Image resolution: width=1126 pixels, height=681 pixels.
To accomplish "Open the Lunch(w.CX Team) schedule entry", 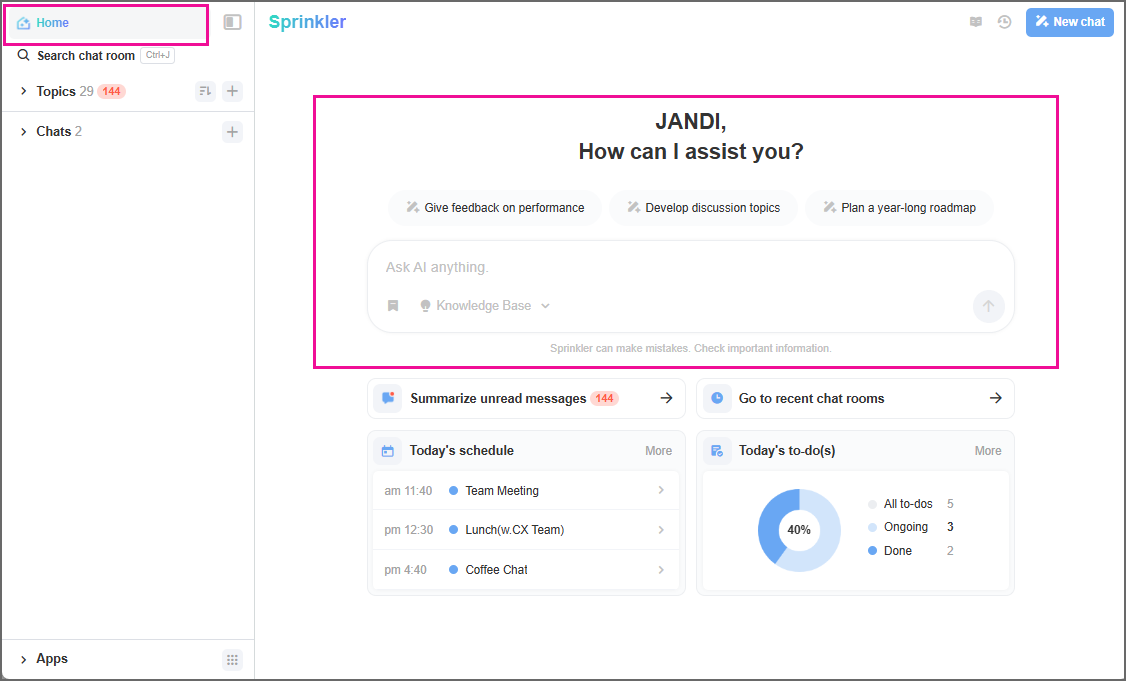I will click(x=526, y=530).
